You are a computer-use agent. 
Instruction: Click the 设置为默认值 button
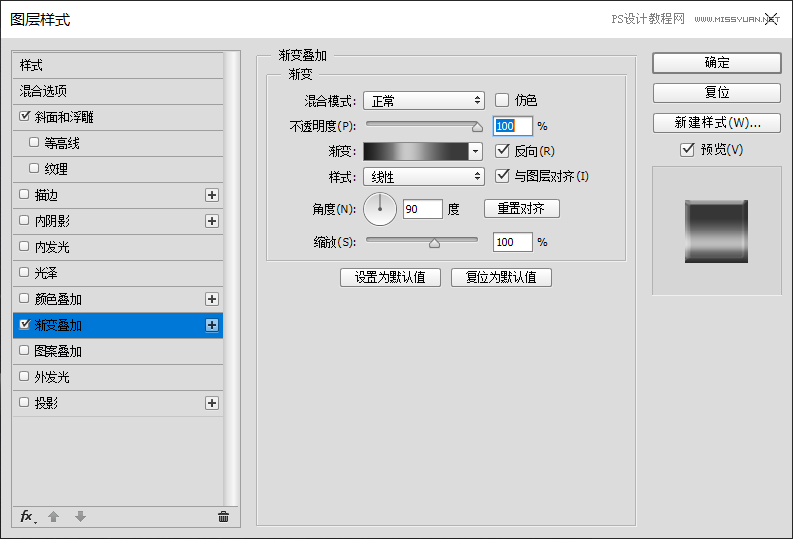tap(390, 277)
